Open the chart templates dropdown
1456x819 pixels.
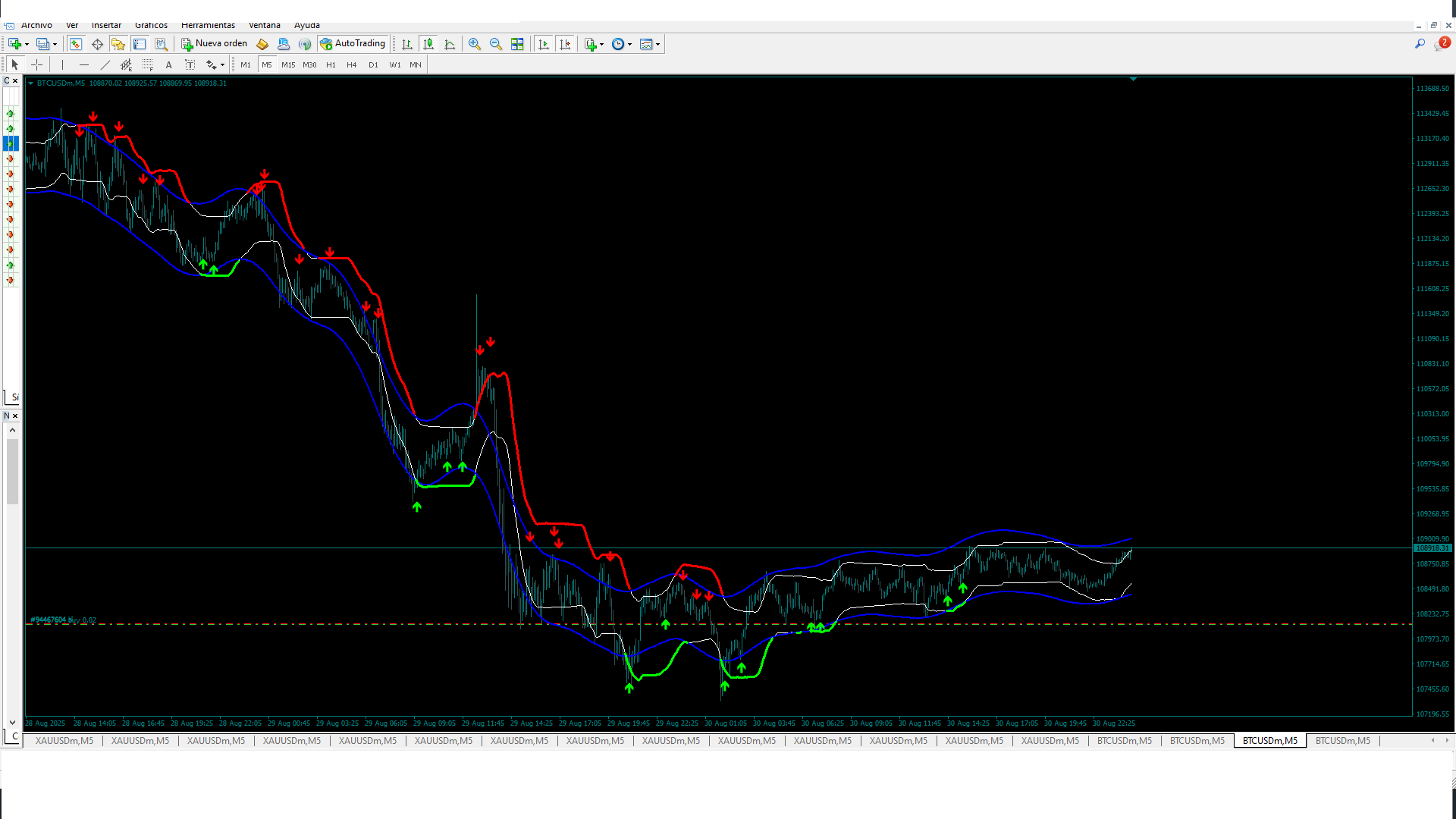650,44
